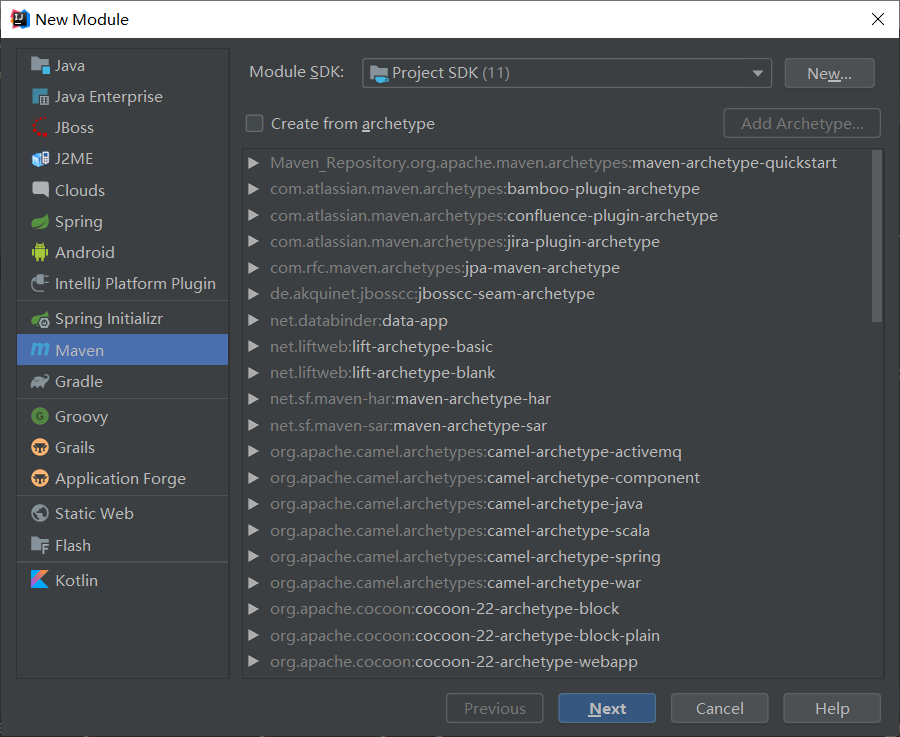900x737 pixels.
Task: Click the Clouds speech-bubble icon
Action: coord(40,190)
